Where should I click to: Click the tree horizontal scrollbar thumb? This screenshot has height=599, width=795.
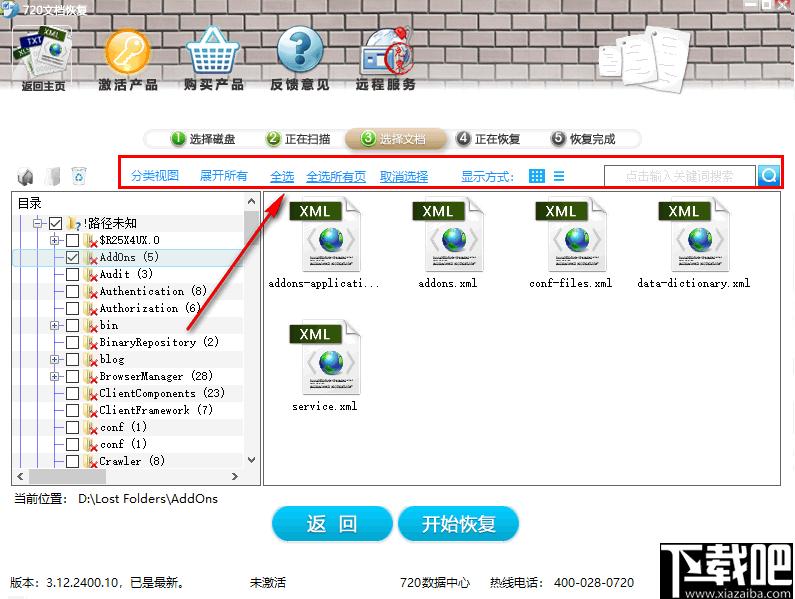[x=67, y=476]
